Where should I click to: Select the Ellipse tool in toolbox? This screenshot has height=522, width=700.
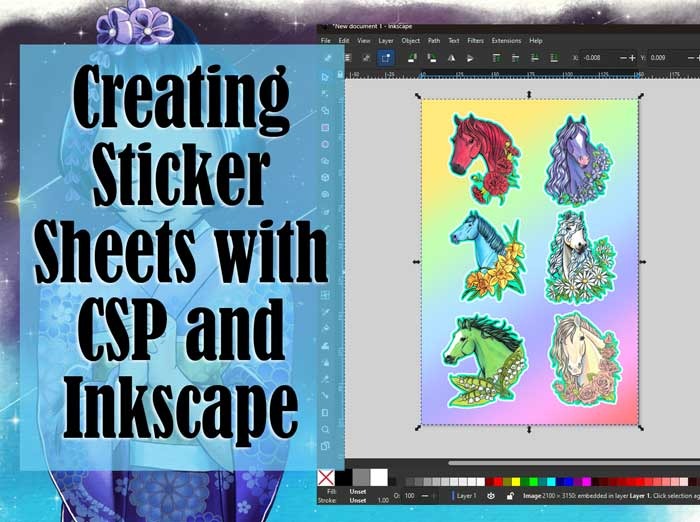point(325,144)
